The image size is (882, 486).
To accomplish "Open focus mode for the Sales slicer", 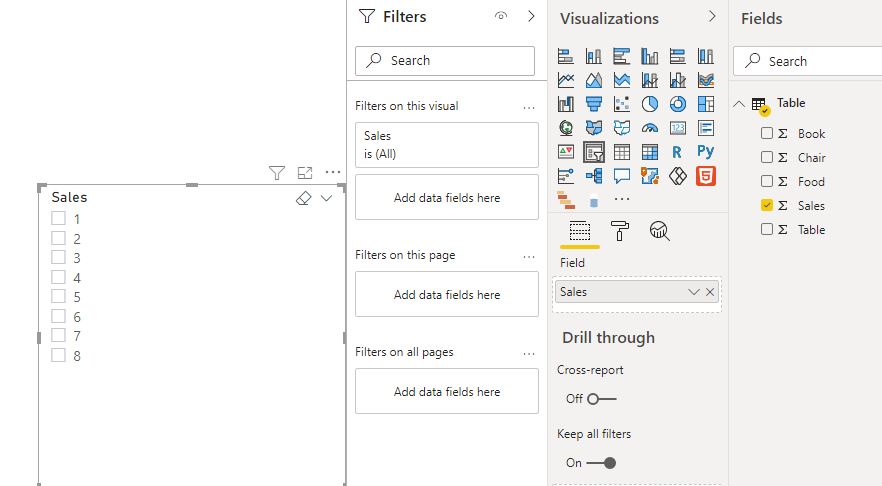I will [x=305, y=173].
